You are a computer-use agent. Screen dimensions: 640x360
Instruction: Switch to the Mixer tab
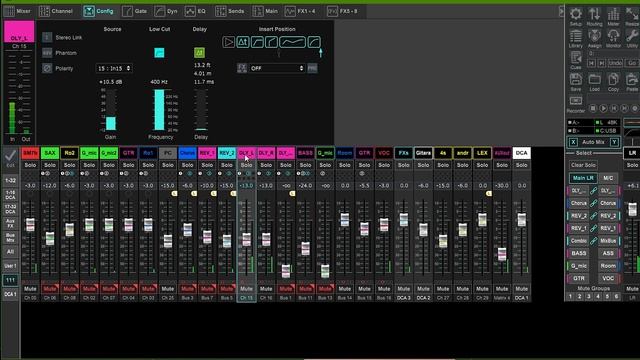(x=17, y=11)
